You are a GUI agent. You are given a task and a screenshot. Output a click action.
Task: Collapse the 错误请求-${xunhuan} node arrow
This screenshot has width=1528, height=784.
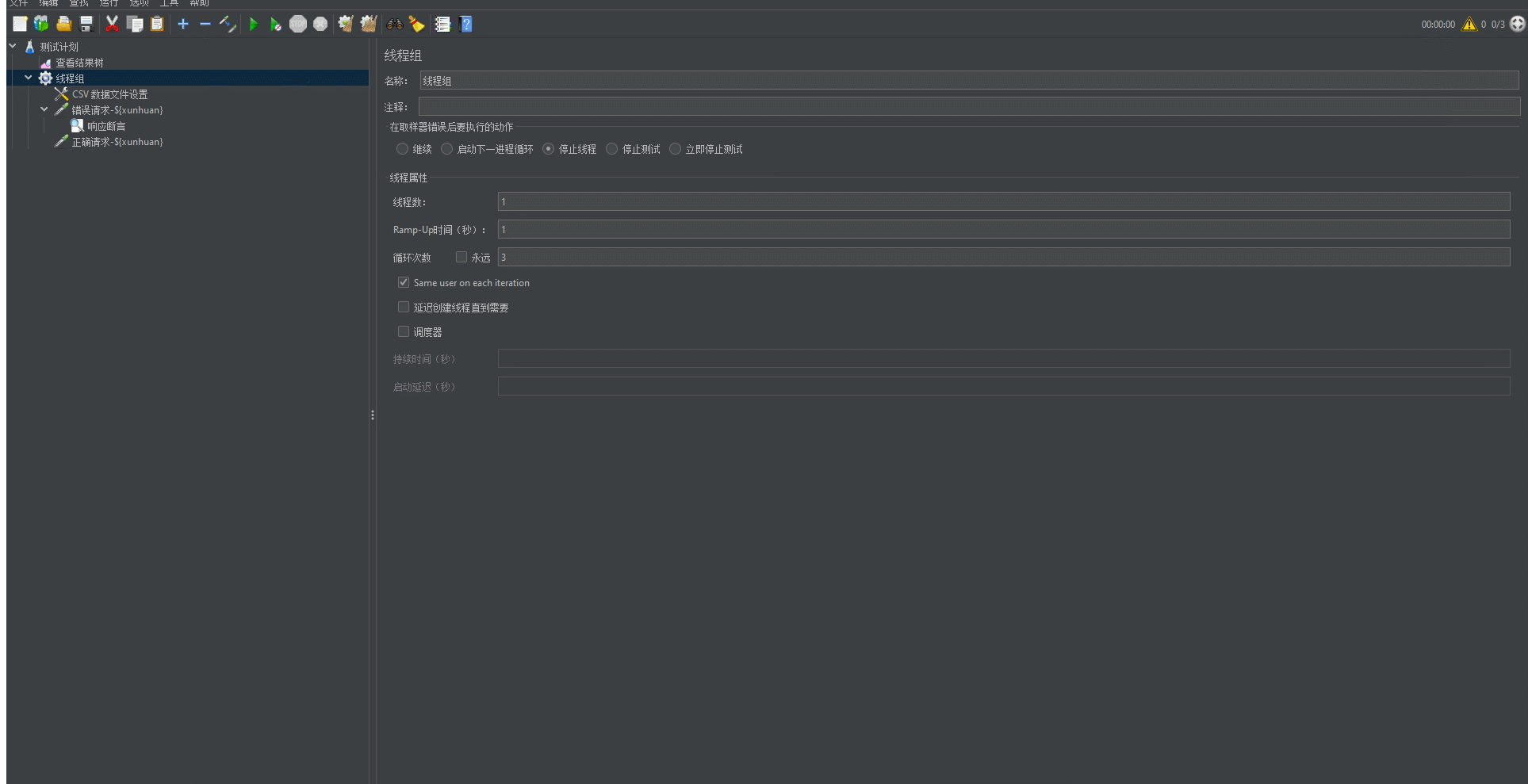tap(44, 109)
